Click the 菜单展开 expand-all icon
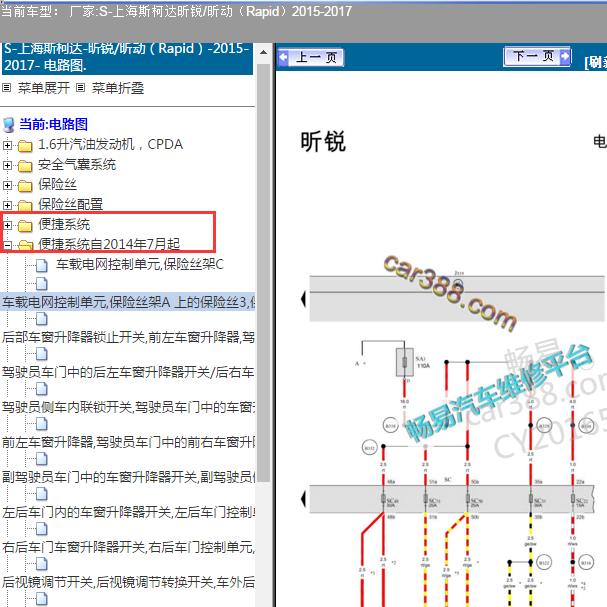This screenshot has width=607, height=607. point(8,88)
